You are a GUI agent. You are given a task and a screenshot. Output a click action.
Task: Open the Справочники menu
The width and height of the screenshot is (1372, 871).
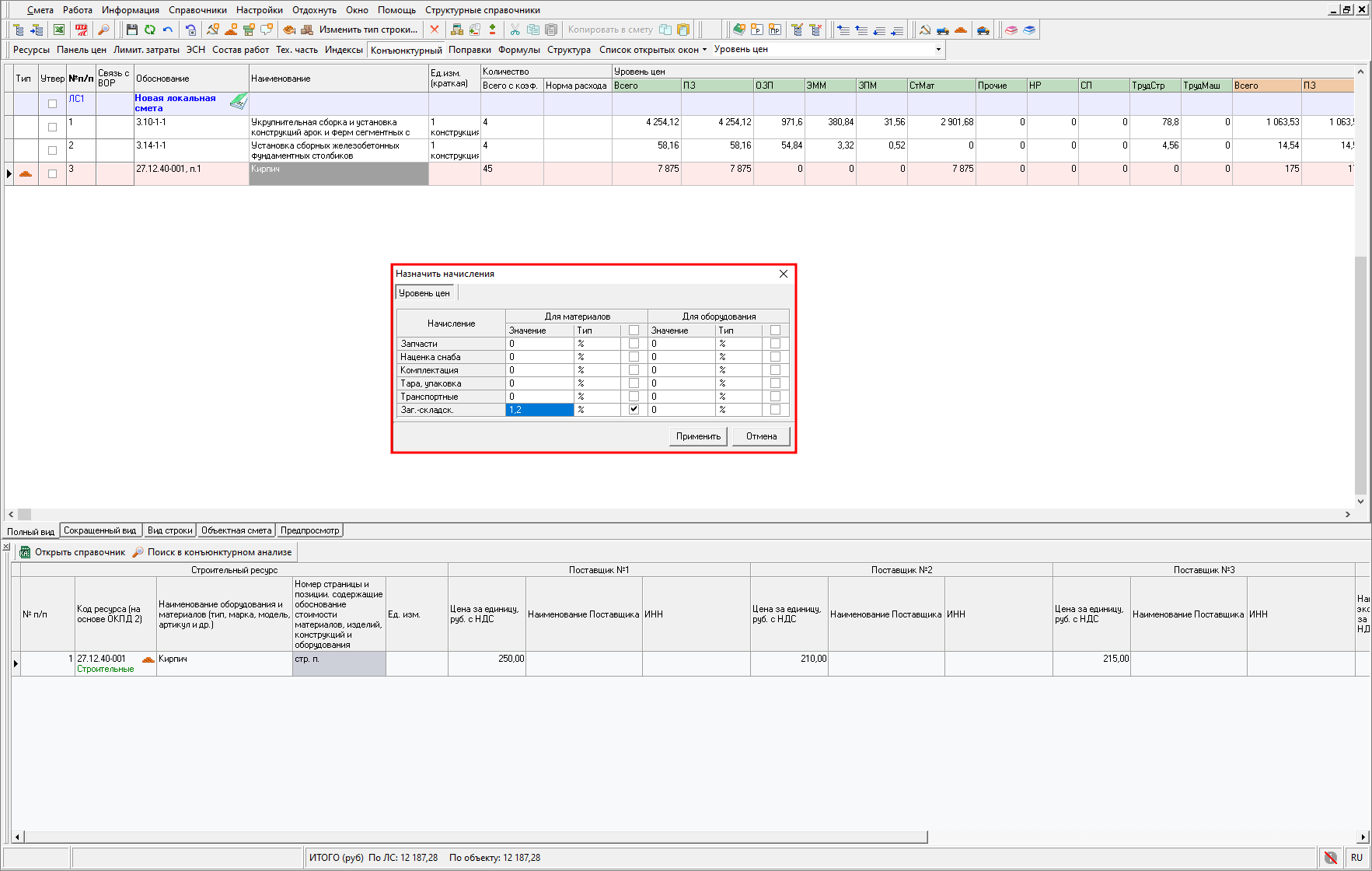pos(197,10)
